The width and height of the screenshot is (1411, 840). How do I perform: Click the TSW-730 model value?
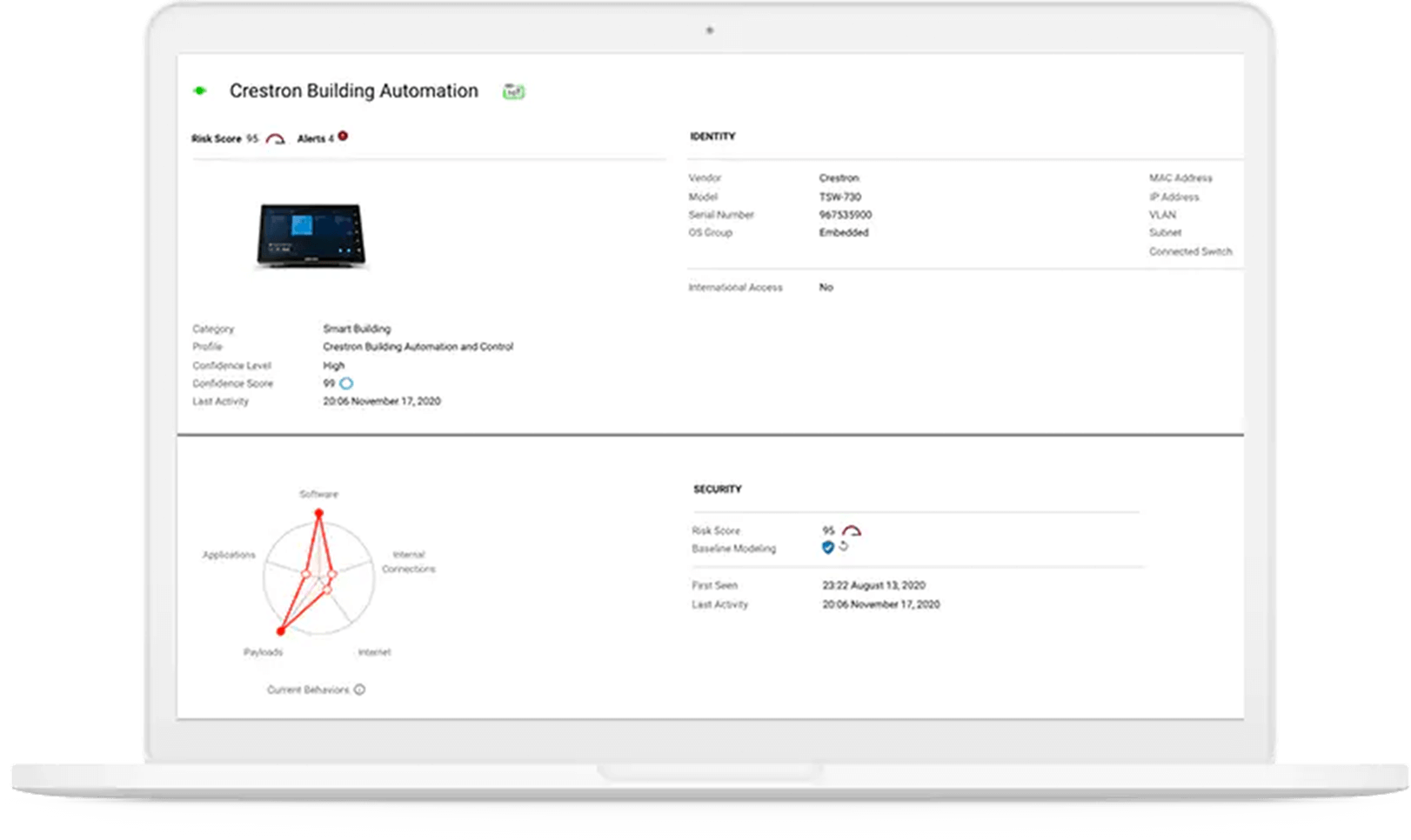839,197
